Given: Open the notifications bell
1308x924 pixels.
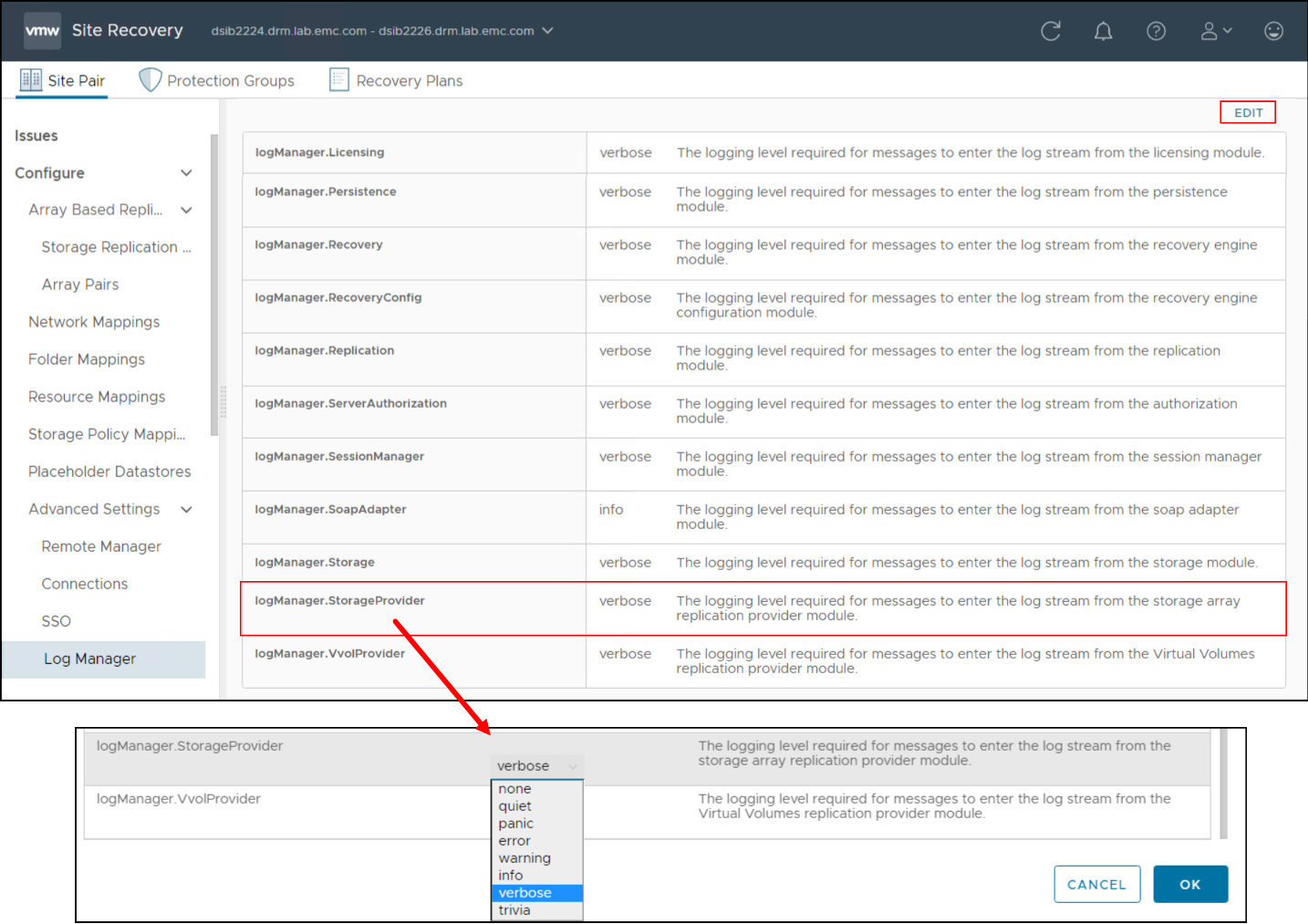Looking at the screenshot, I should [1103, 31].
